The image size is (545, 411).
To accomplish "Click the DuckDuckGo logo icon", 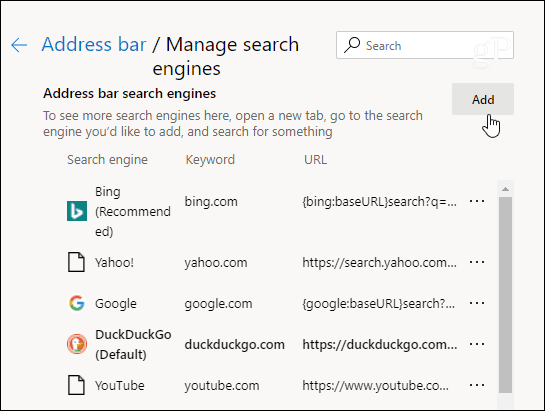I will coord(77,344).
